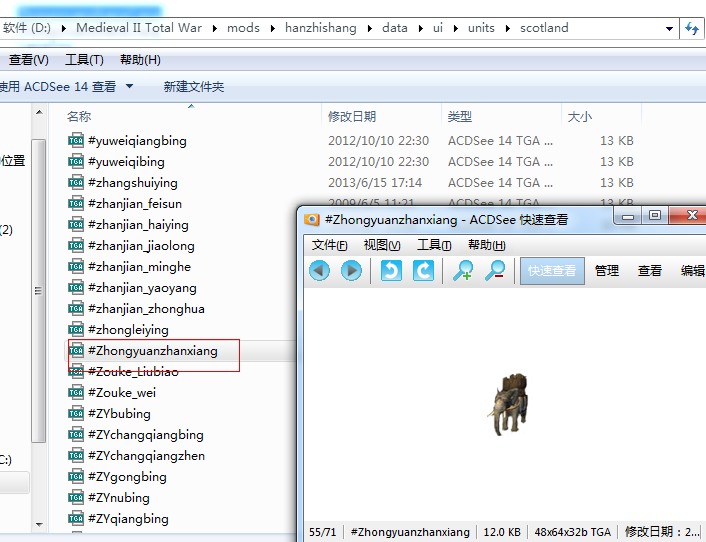
Task: Open Explorer 工具(T) menu
Action: (84, 60)
